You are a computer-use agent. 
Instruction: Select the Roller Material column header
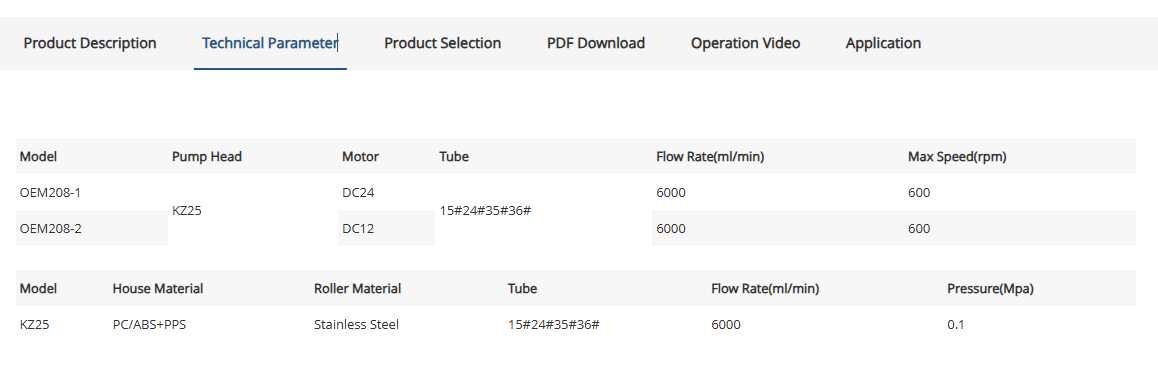pos(357,288)
